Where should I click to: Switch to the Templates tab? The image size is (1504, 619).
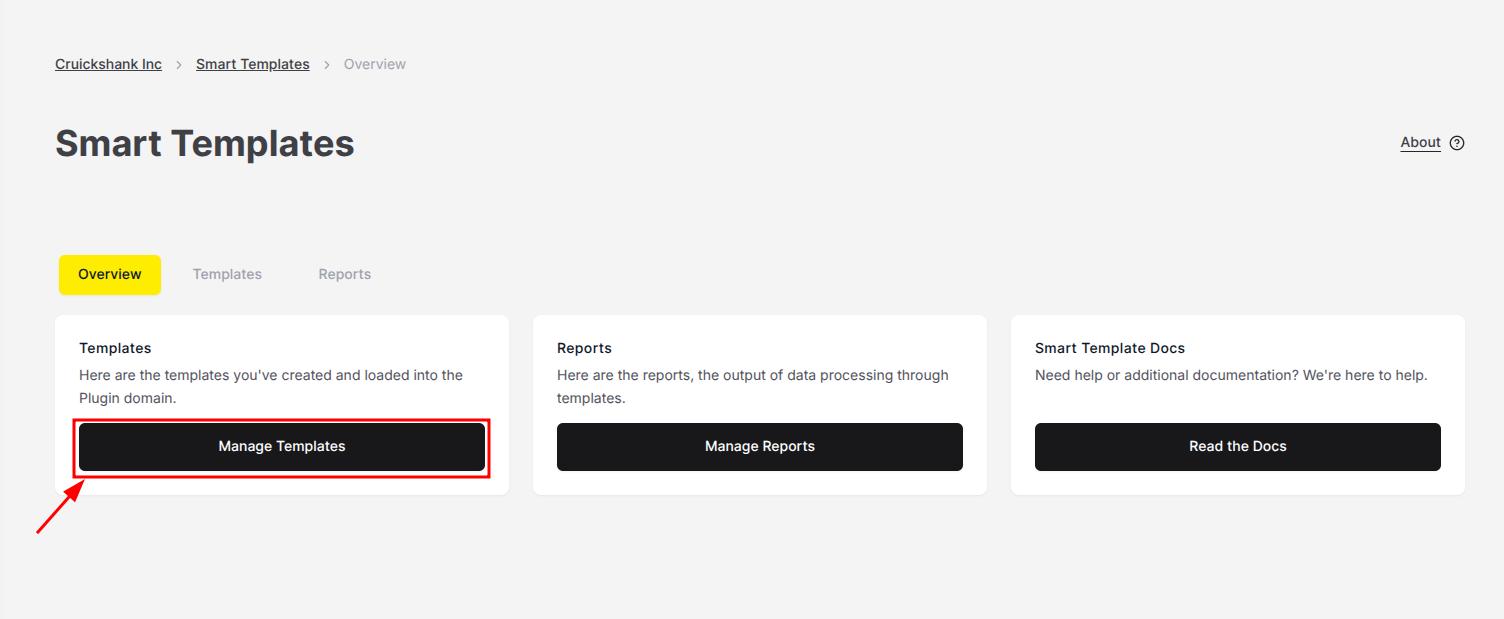coord(227,274)
